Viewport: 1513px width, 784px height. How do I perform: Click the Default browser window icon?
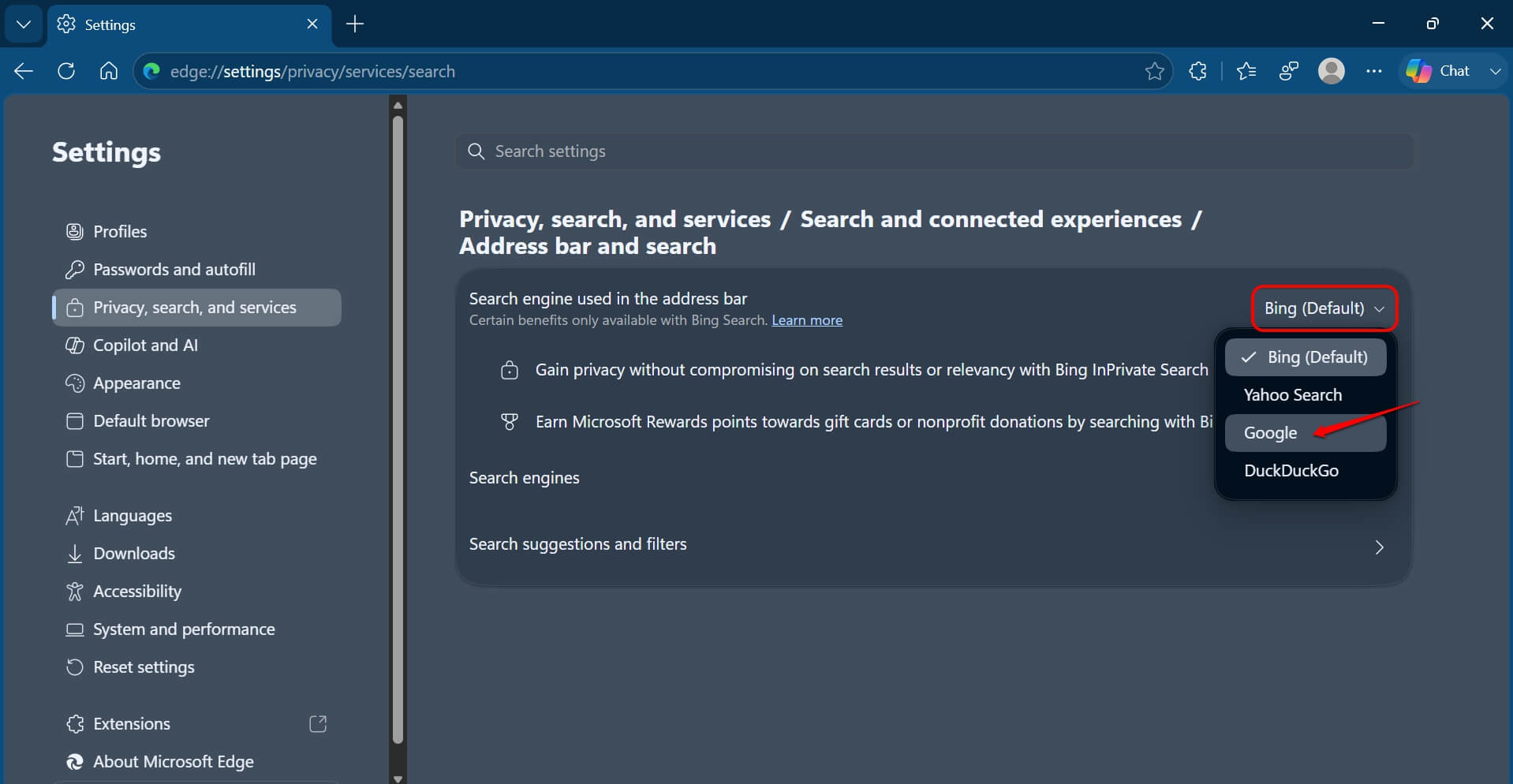click(75, 420)
